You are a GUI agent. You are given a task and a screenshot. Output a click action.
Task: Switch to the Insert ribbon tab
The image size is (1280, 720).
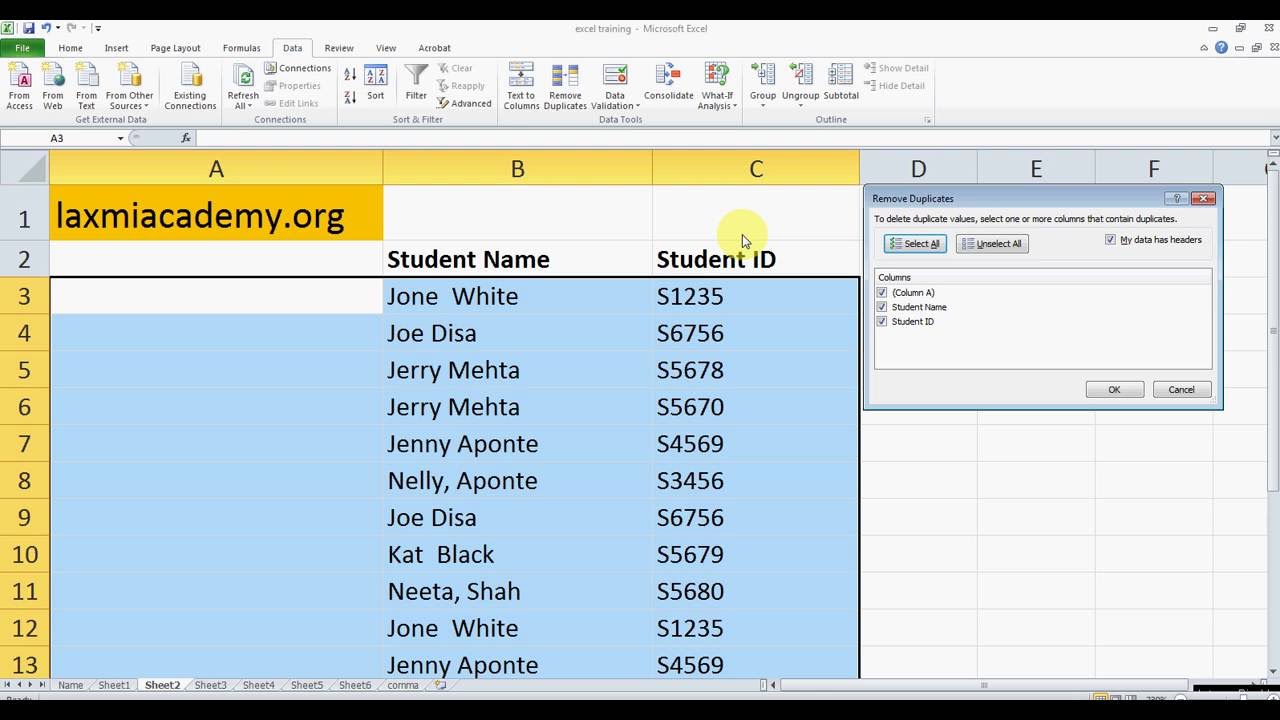116,48
